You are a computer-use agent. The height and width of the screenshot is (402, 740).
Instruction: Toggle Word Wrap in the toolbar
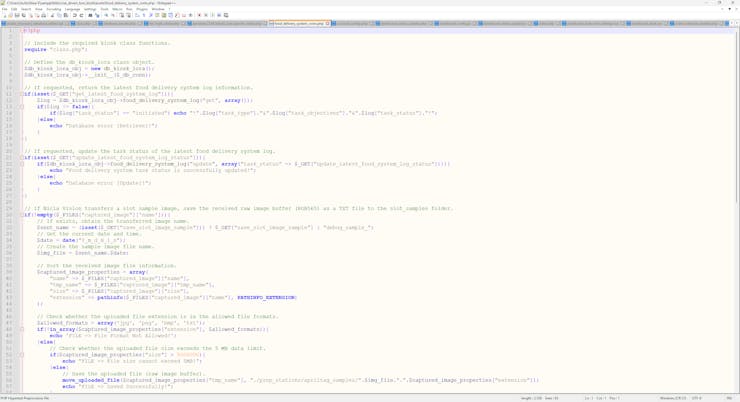point(137,15)
